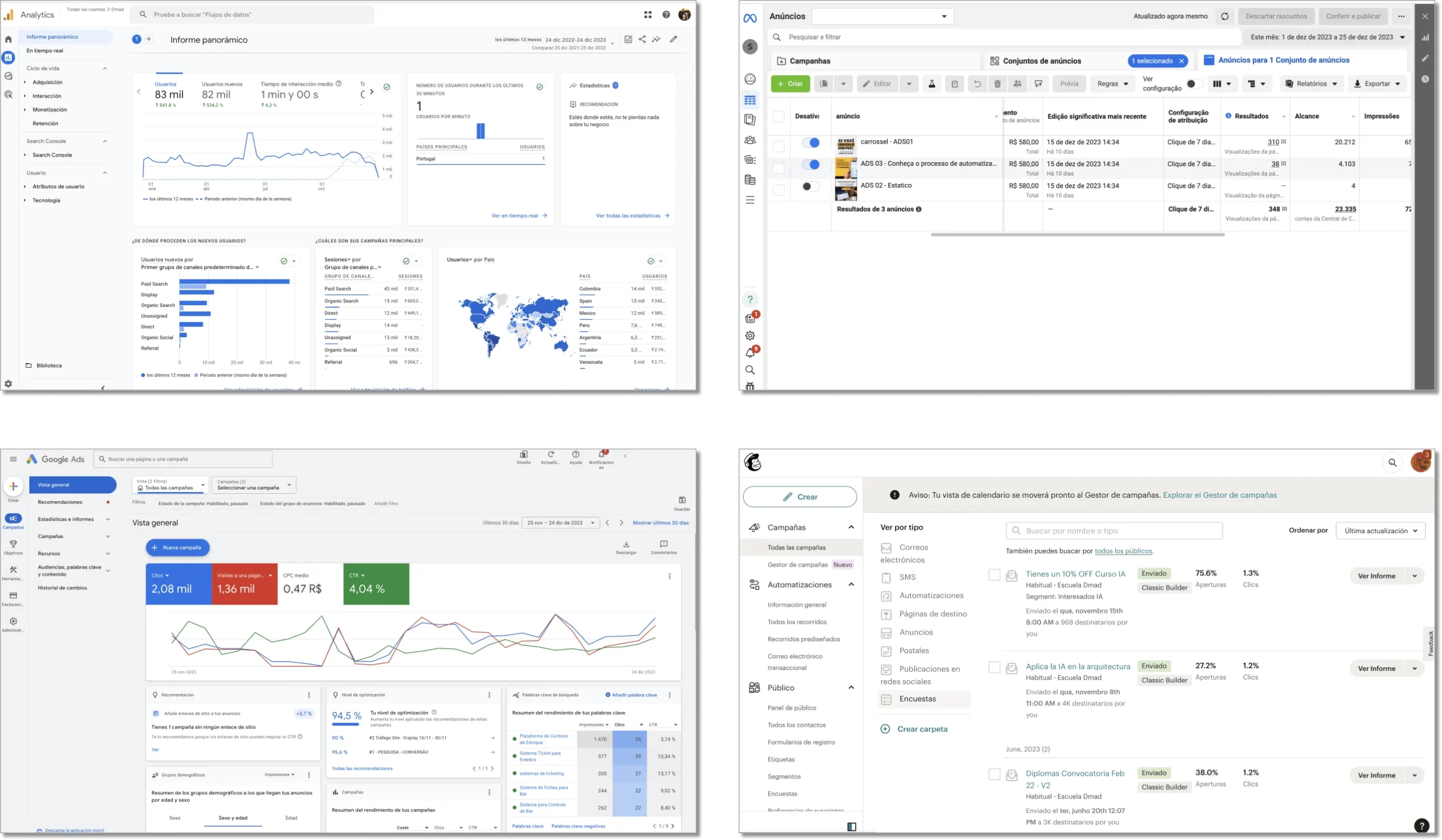Enable the ADS 02 - Estatico switch

[x=810, y=186]
